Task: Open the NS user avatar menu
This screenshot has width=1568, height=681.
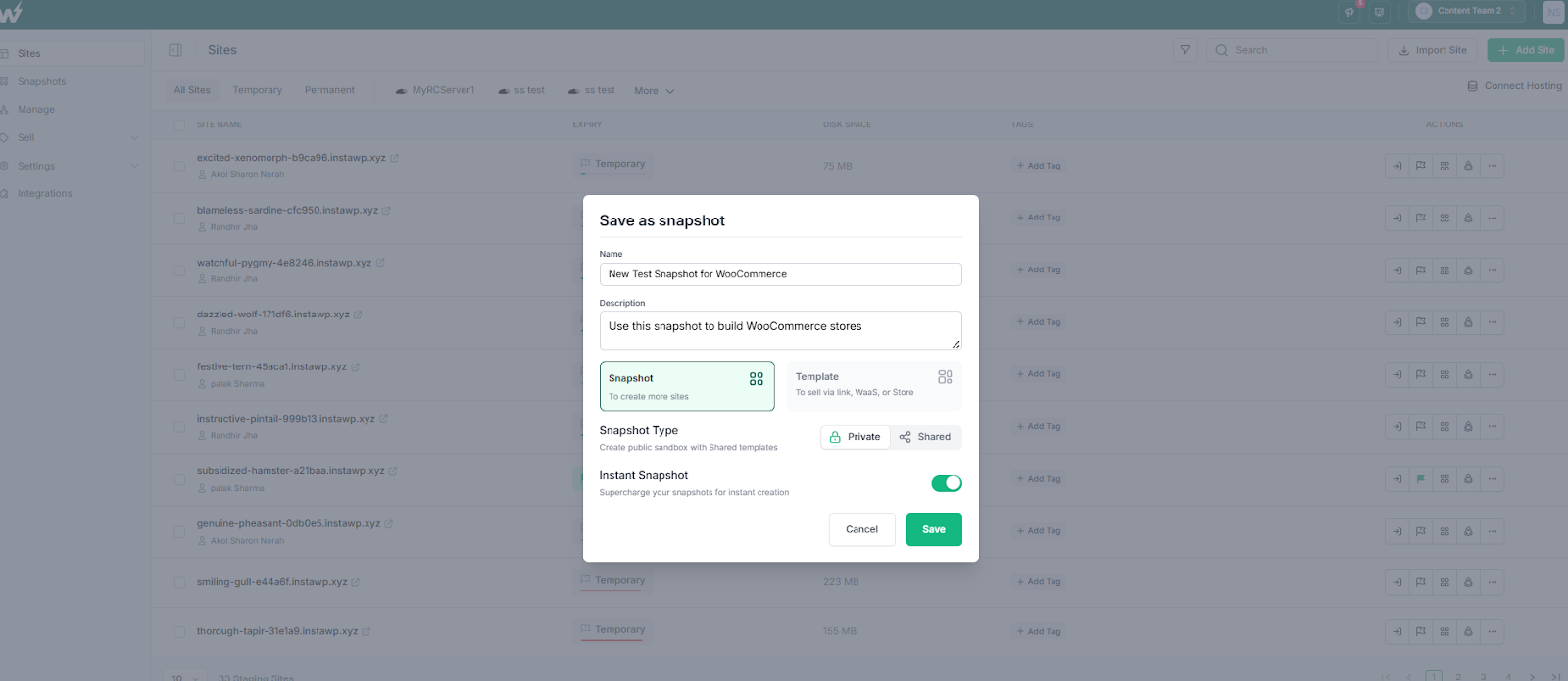Action: (1553, 12)
